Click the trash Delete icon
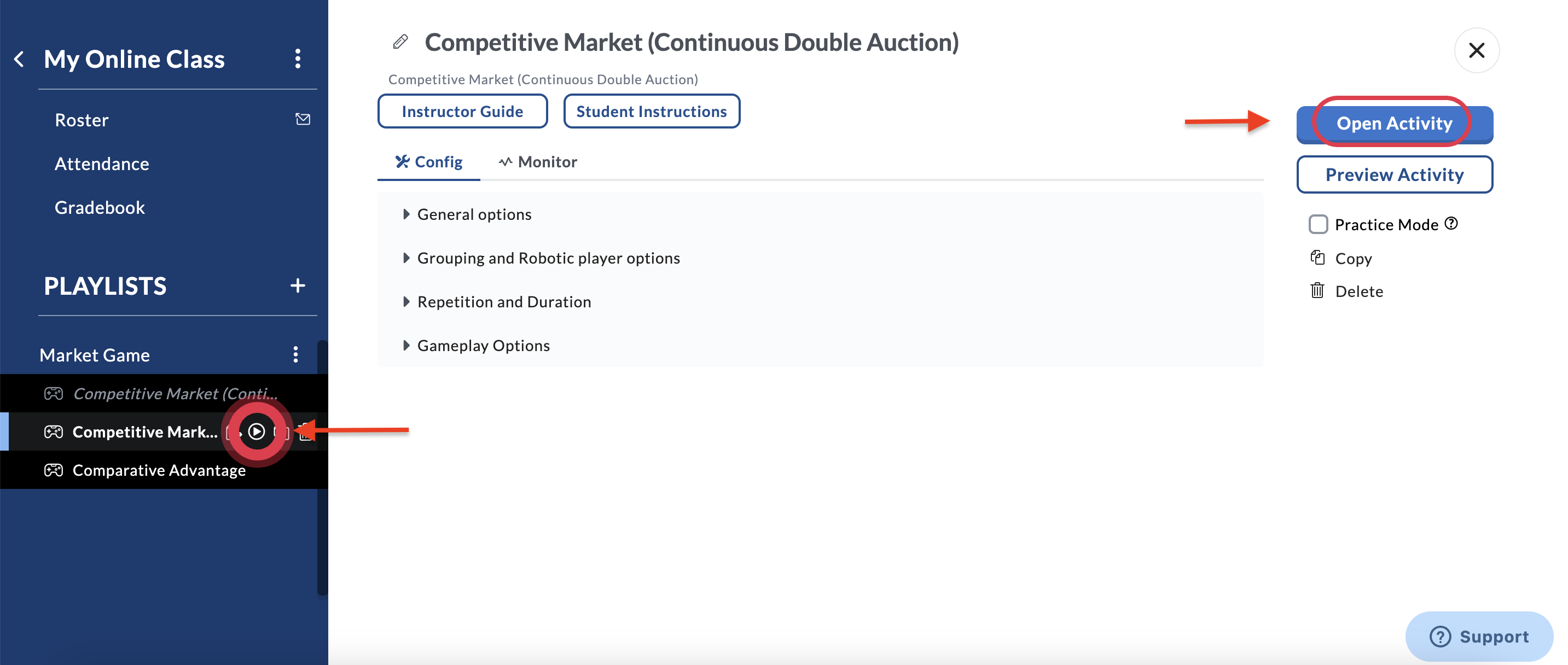 click(1317, 291)
